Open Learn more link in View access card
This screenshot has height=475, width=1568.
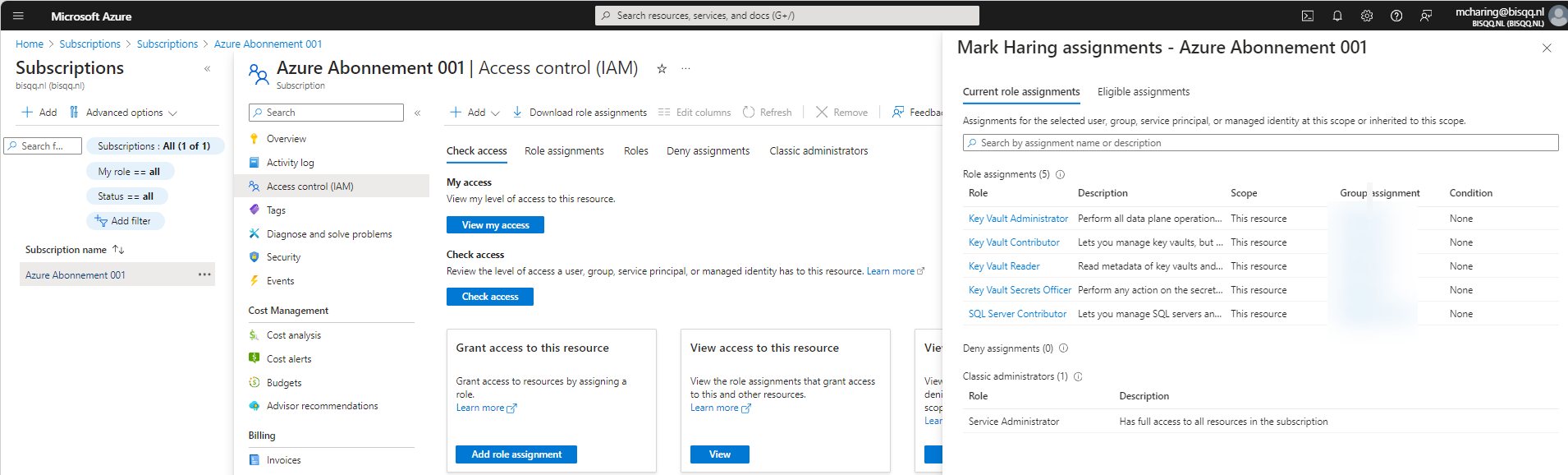[x=720, y=408]
